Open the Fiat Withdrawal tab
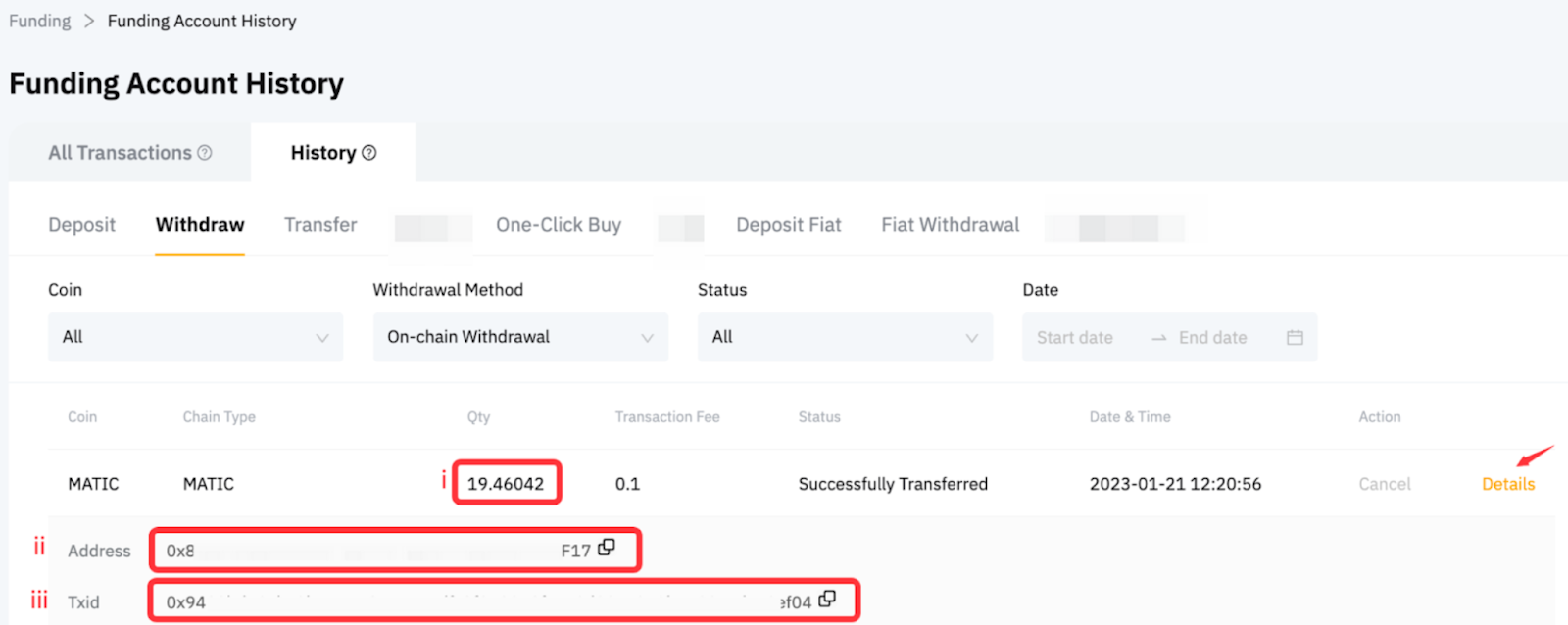 pos(951,225)
